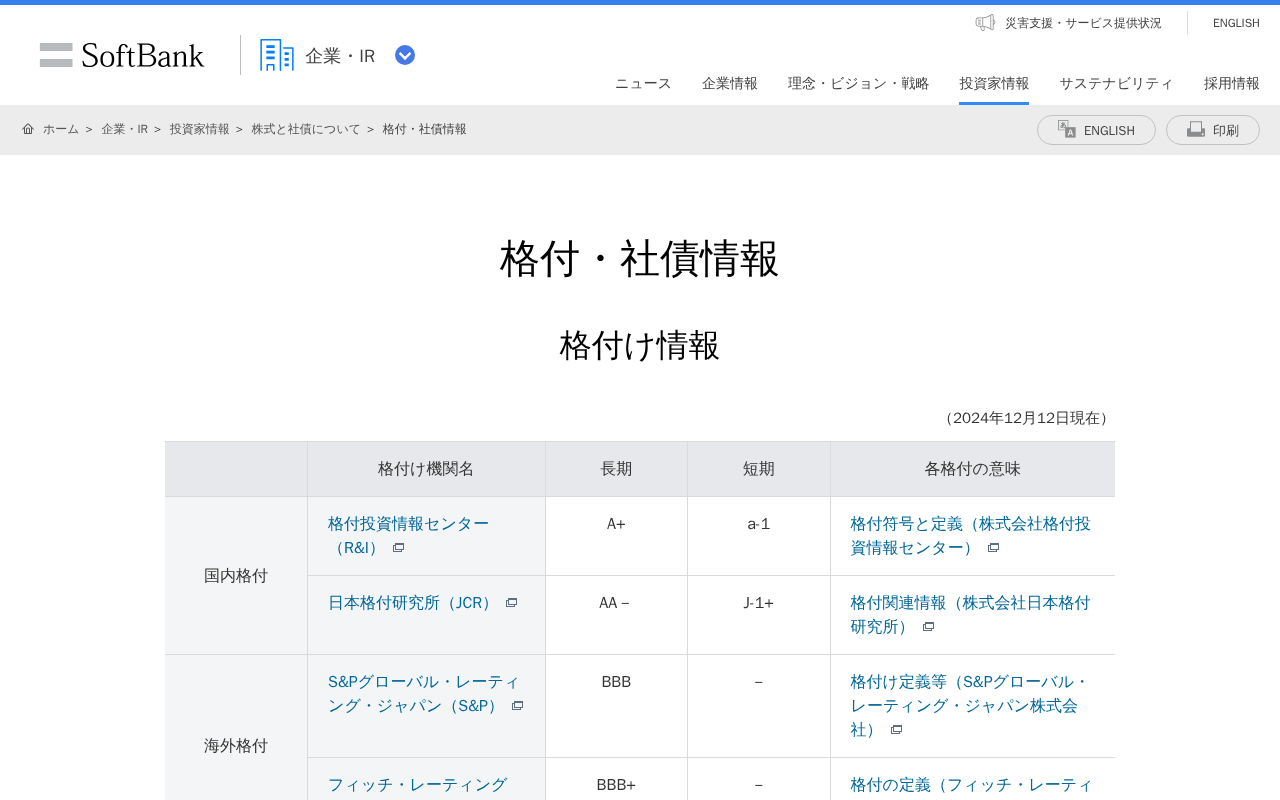Screen dimensions: 1280x800
Task: Go to 株式と社債について breadcrumb link
Action: 305,129
